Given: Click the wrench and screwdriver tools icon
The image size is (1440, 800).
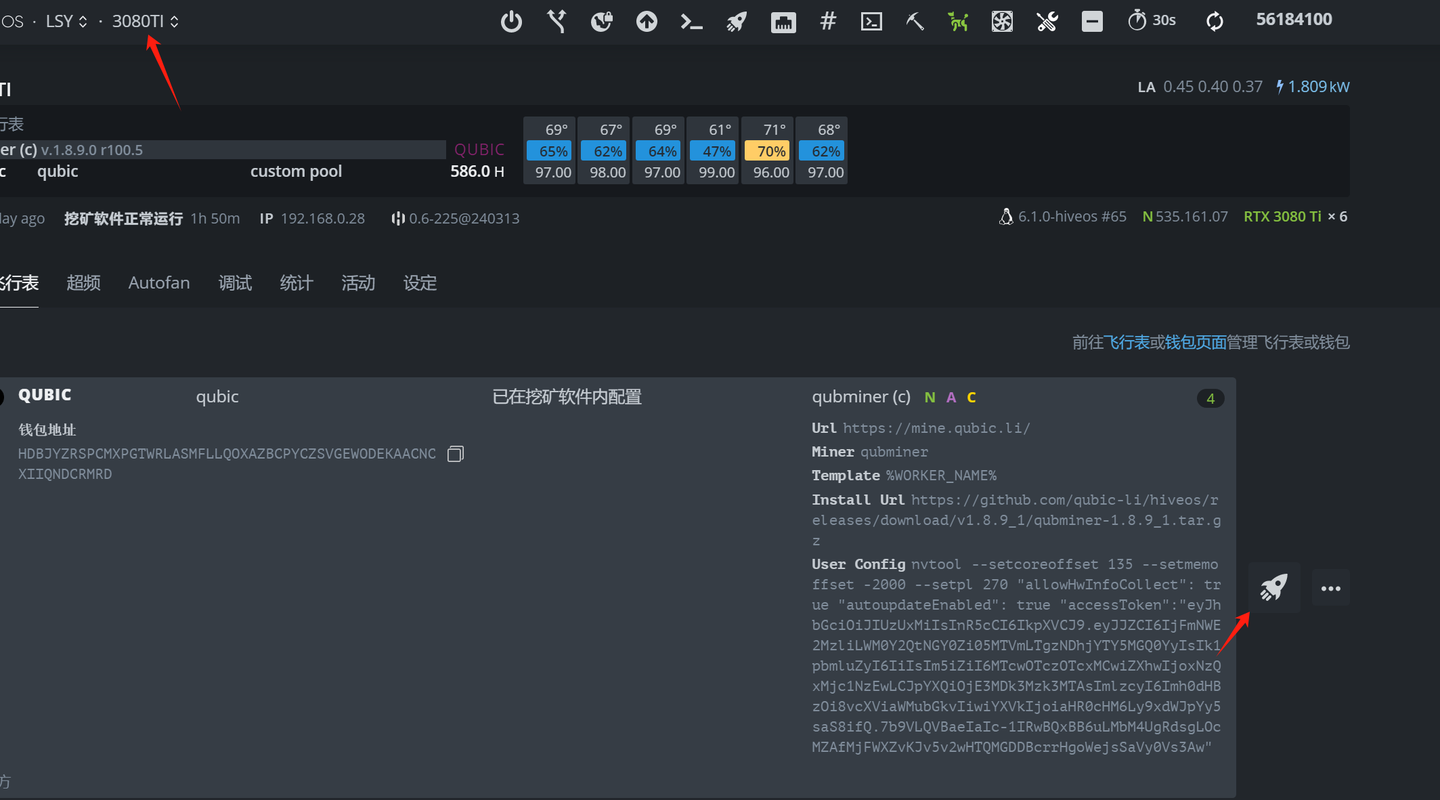Looking at the screenshot, I should (x=1047, y=21).
